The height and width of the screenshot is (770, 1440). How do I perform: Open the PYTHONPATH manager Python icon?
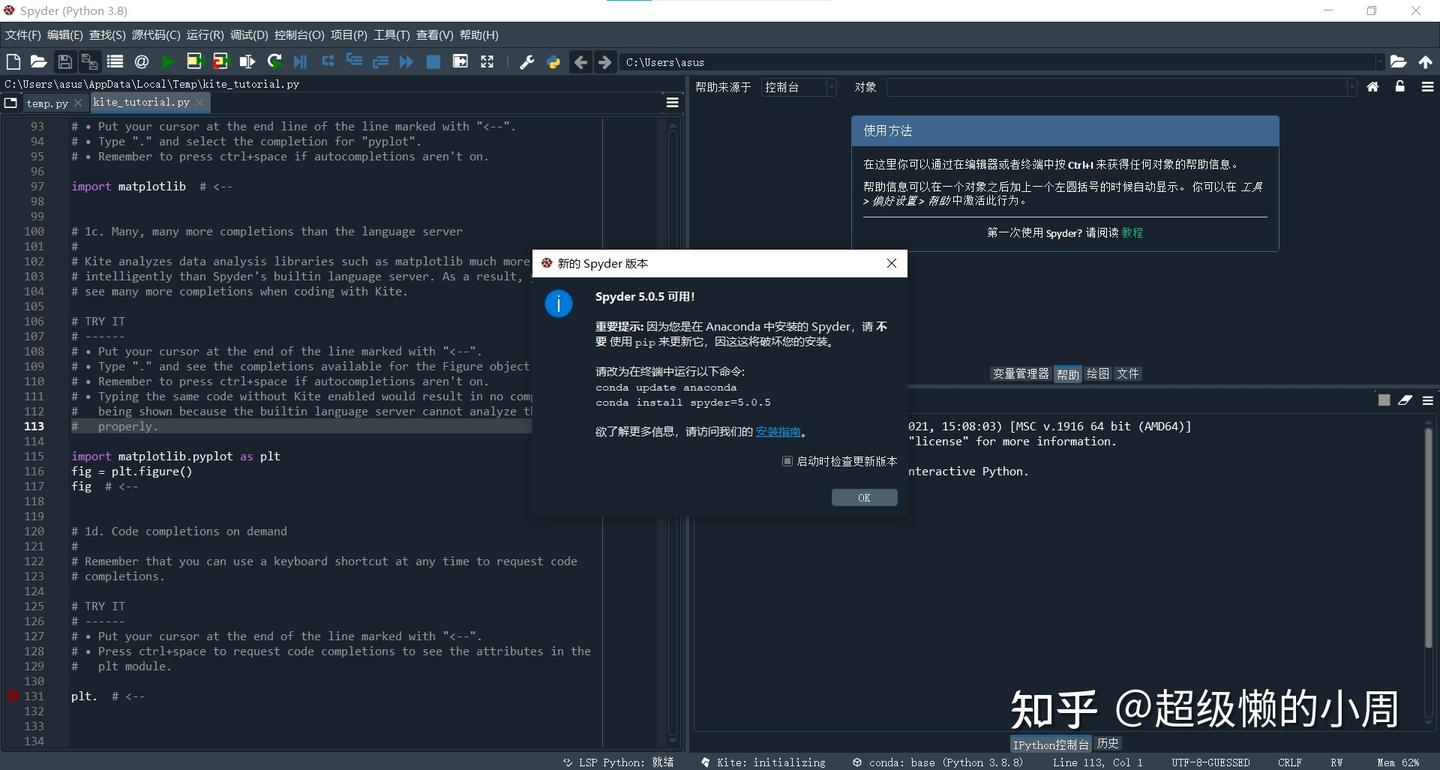pos(553,62)
